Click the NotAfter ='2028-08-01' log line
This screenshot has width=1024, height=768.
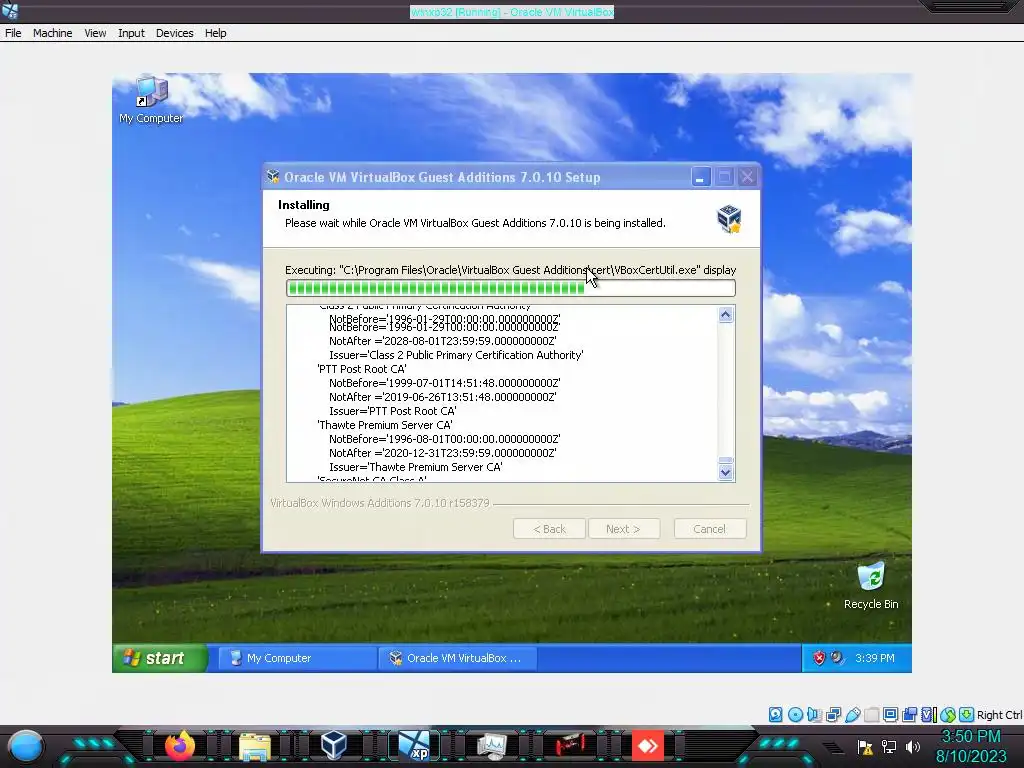[442, 341]
